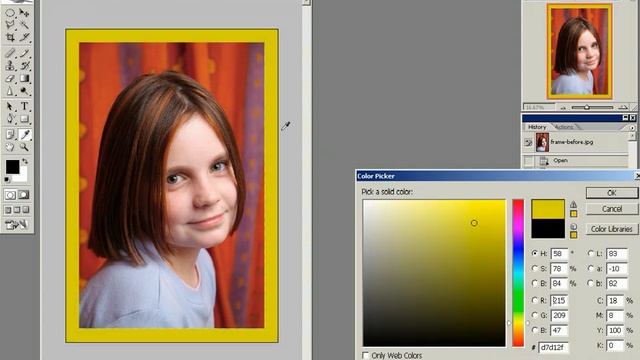Select the Magic Wand tool

pos(24,25)
